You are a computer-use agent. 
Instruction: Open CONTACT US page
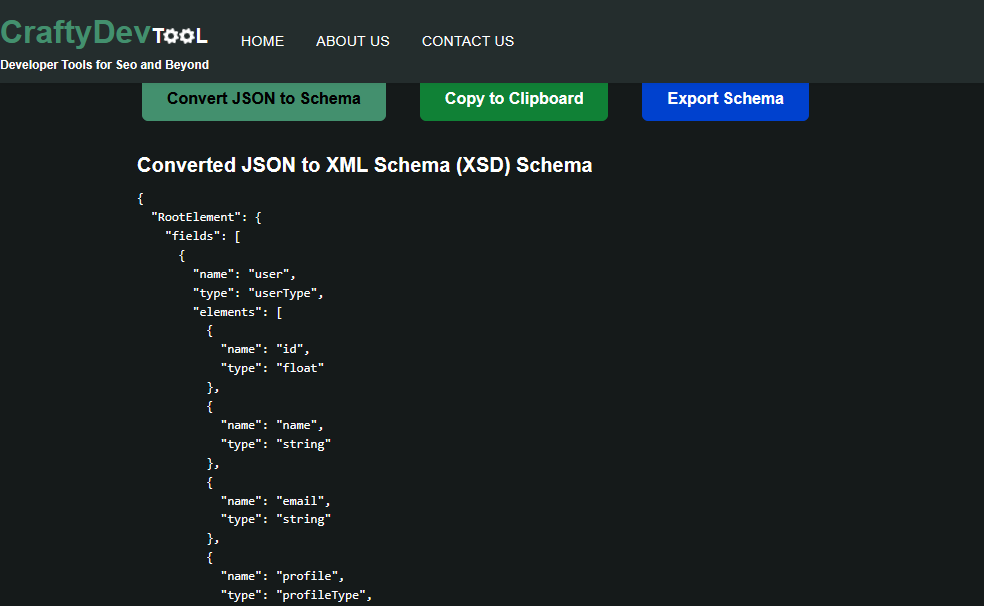(468, 41)
